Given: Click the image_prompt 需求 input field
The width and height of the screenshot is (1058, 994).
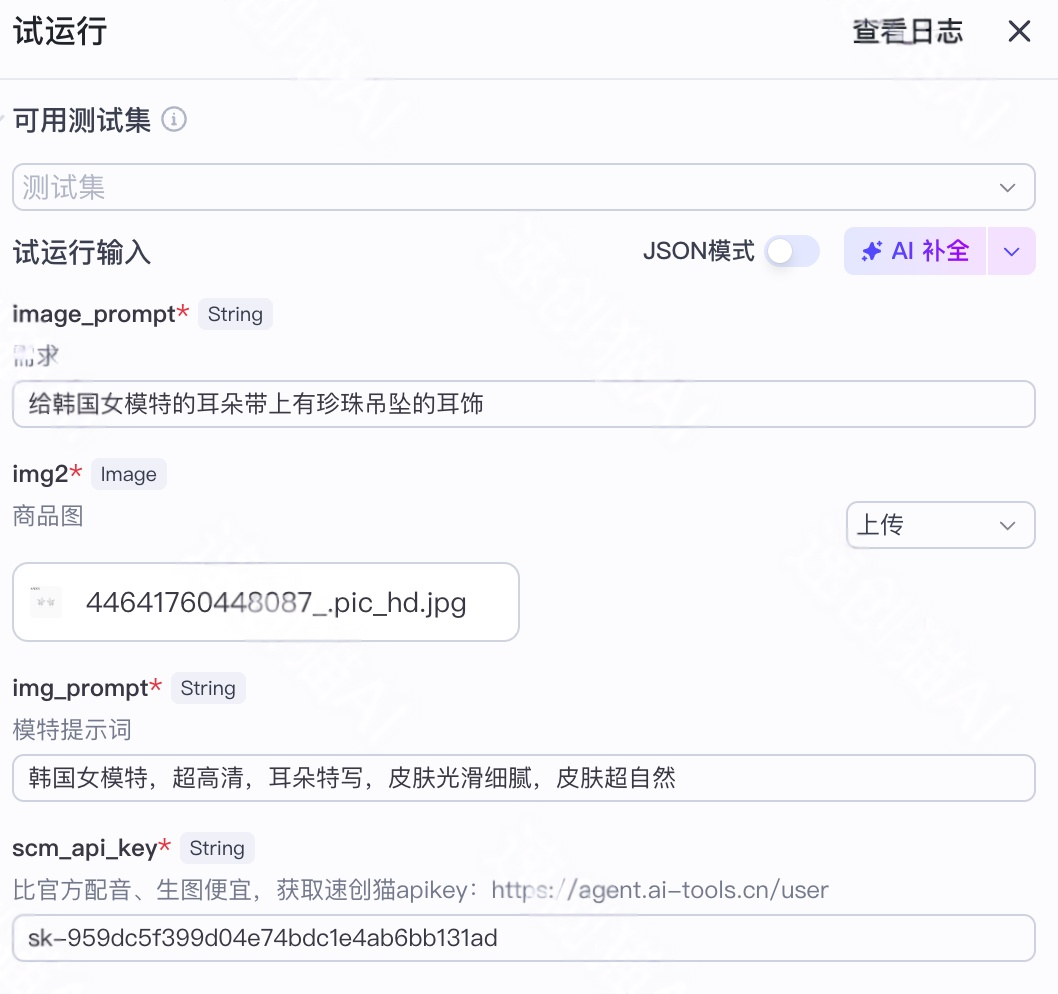Looking at the screenshot, I should (524, 404).
